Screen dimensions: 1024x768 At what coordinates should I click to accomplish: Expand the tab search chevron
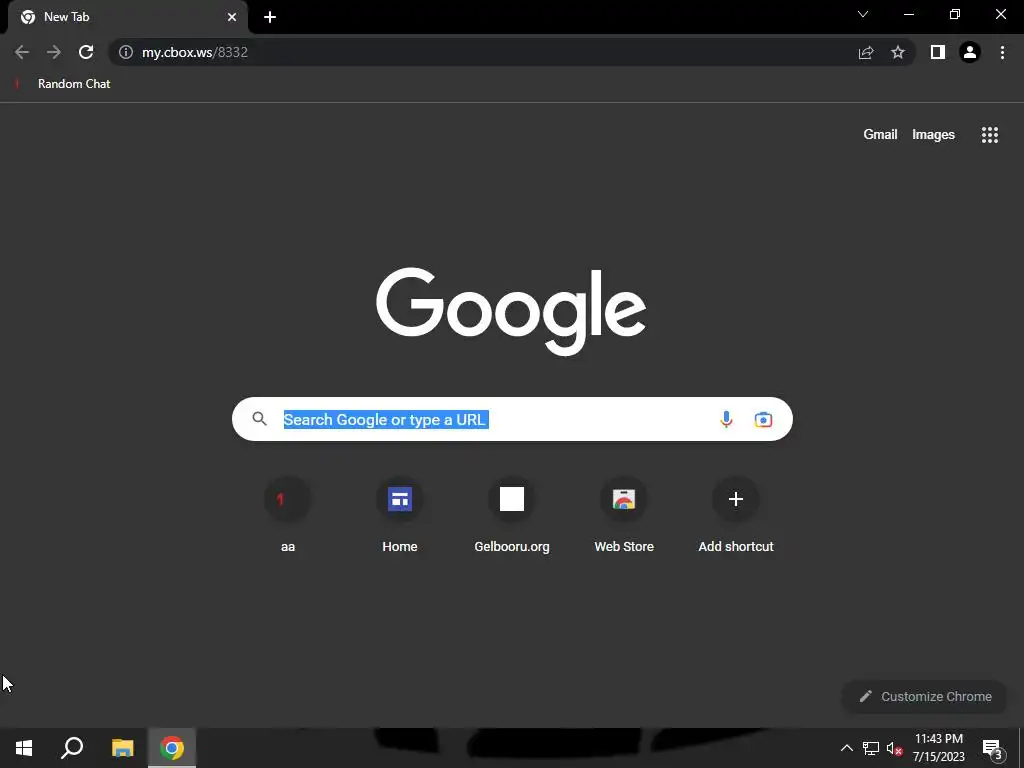863,14
